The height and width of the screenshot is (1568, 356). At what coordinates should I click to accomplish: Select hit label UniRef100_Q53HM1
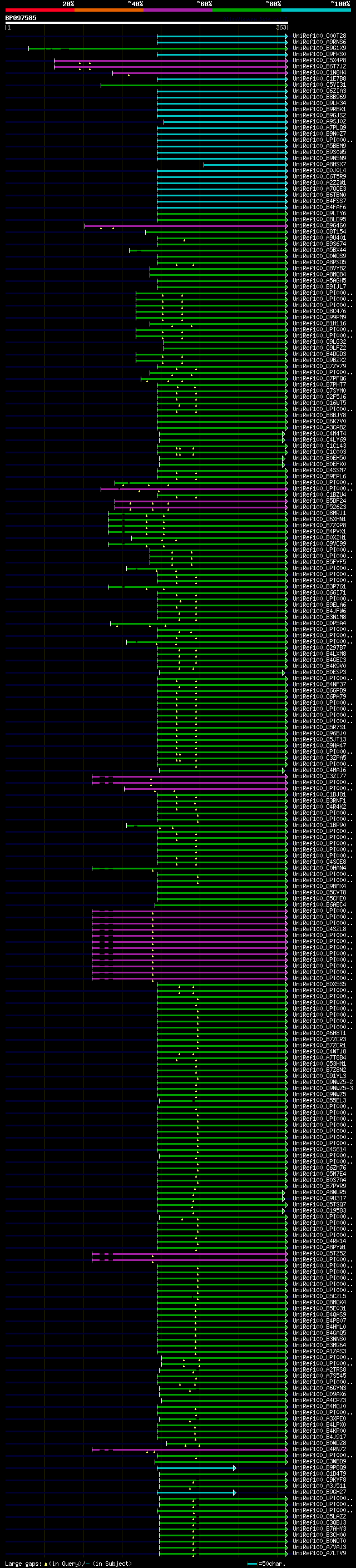tap(319, 1064)
